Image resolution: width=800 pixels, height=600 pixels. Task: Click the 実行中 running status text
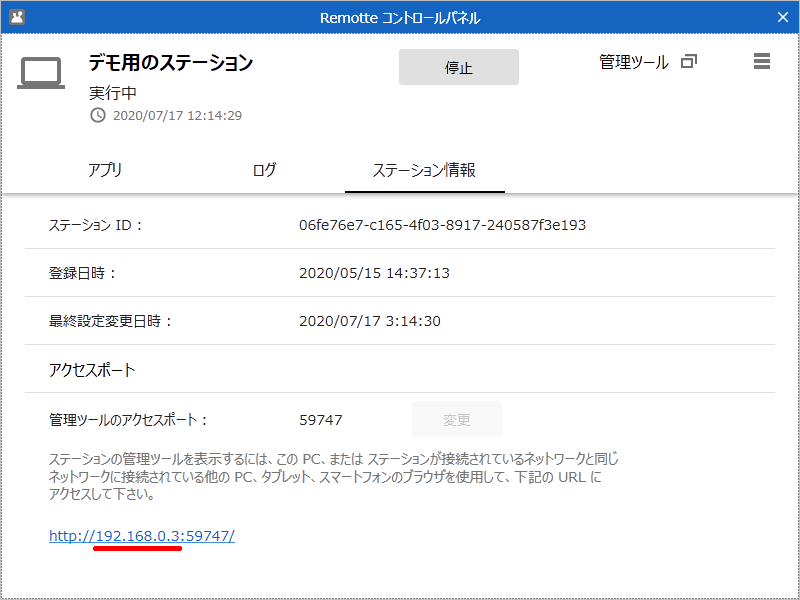click(x=113, y=93)
